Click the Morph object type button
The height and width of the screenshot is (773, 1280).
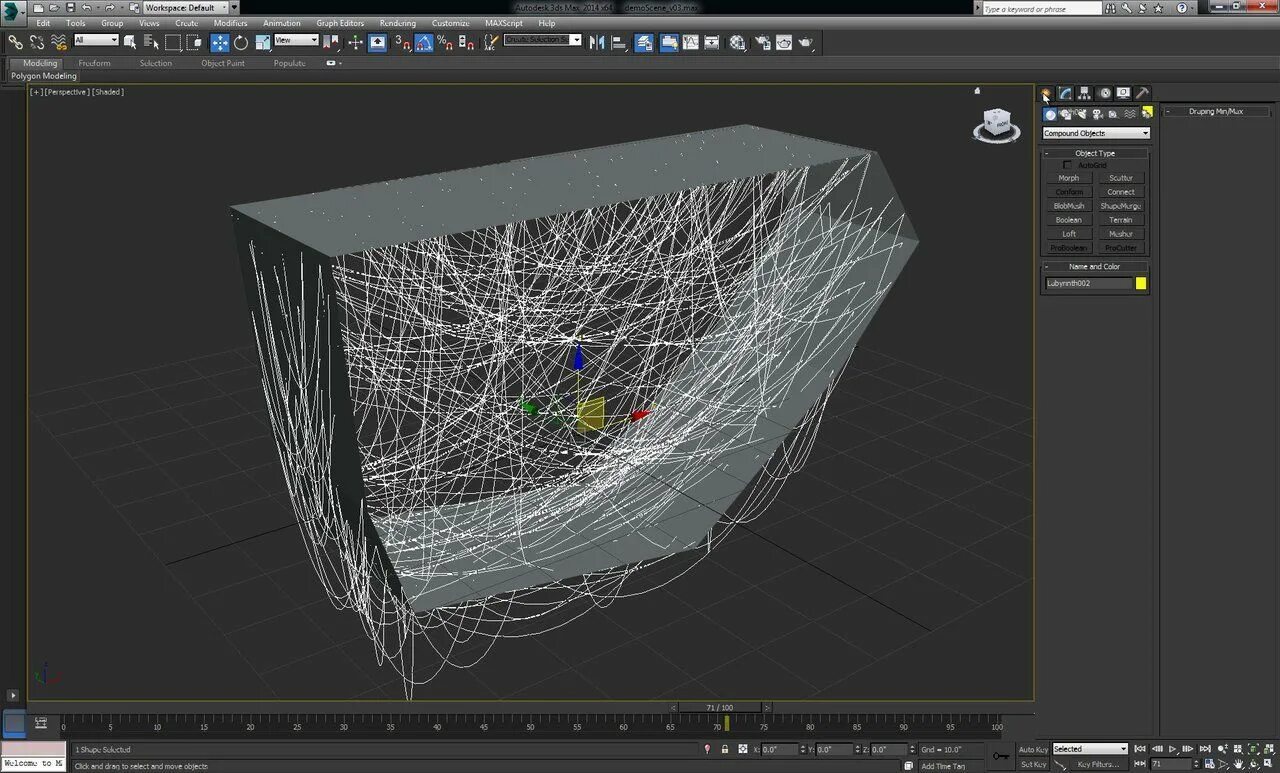pos(1068,178)
